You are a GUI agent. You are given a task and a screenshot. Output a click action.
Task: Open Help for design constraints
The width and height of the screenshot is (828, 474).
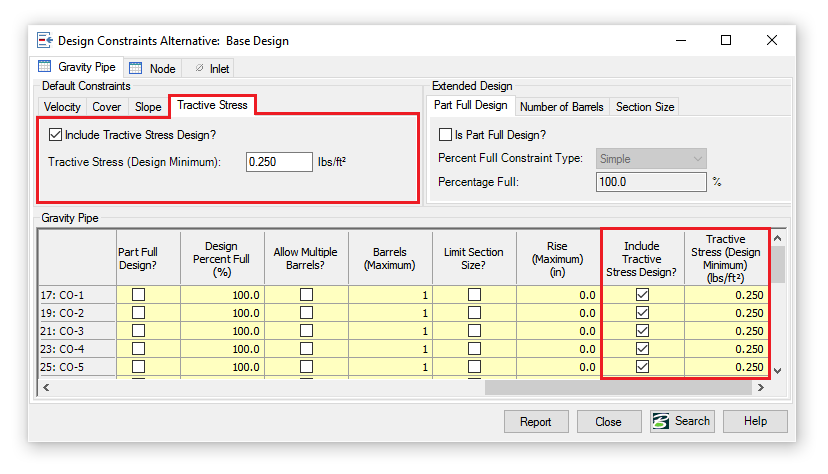pyautogui.click(x=755, y=421)
